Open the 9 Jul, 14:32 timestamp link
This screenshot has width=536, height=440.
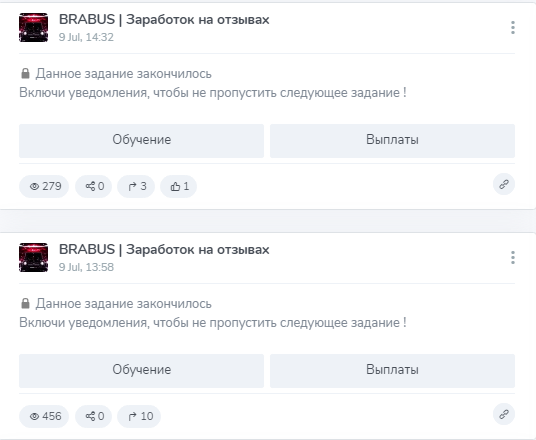(86, 37)
